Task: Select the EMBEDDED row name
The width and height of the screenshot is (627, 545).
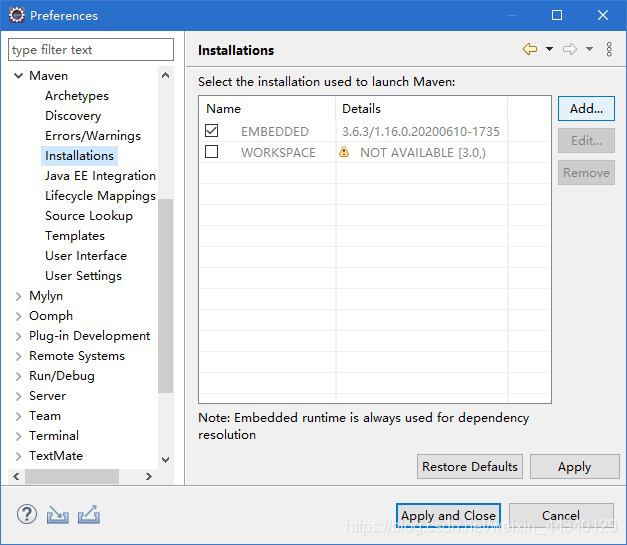Action: pyautogui.click(x=275, y=131)
